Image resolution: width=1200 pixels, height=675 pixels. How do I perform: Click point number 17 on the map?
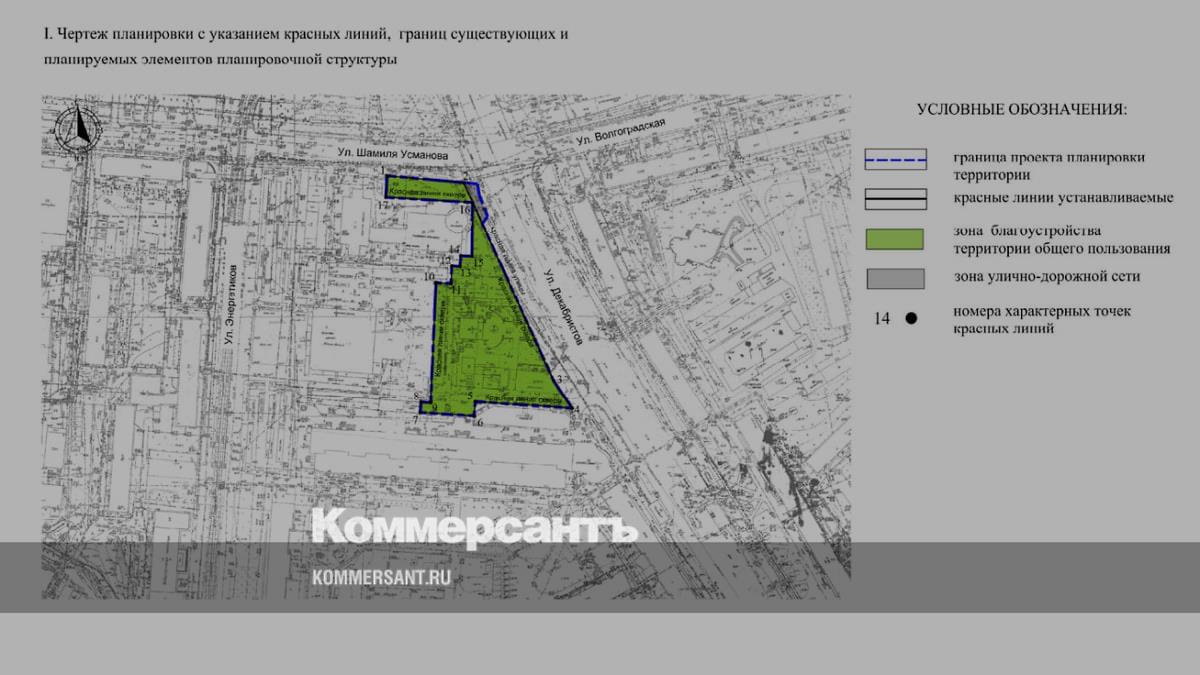point(382,205)
